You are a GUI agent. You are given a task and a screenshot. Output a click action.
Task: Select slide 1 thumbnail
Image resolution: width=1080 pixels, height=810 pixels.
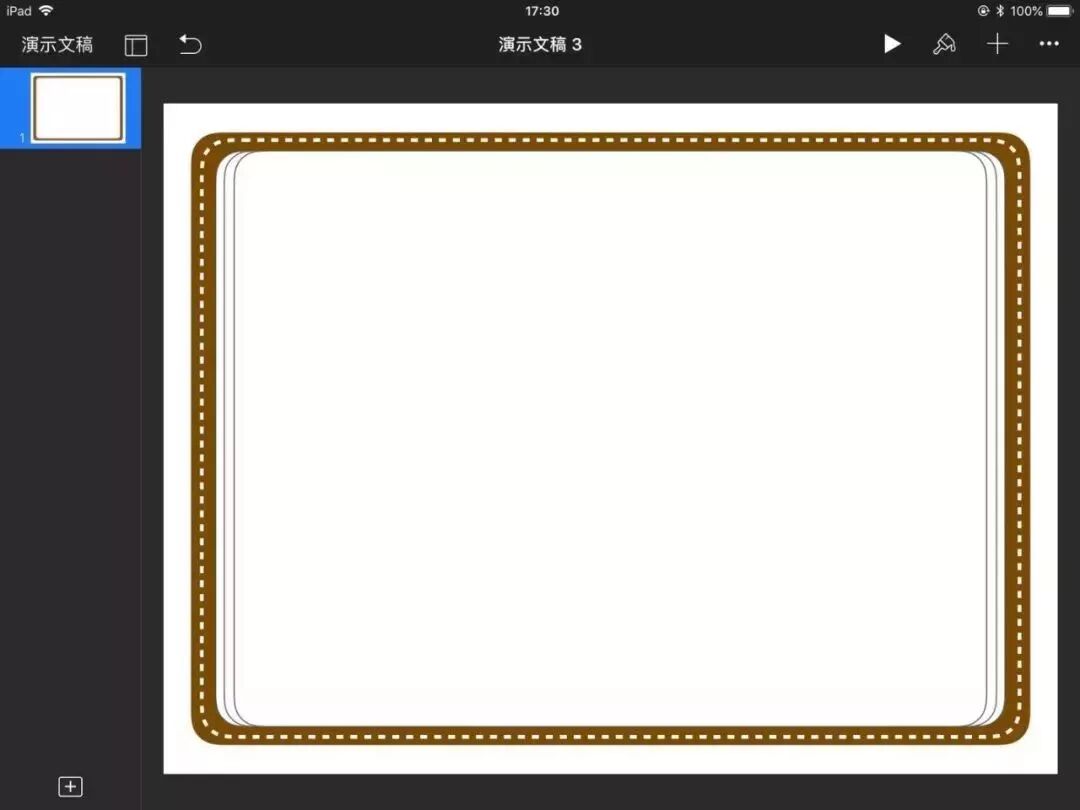pos(79,108)
